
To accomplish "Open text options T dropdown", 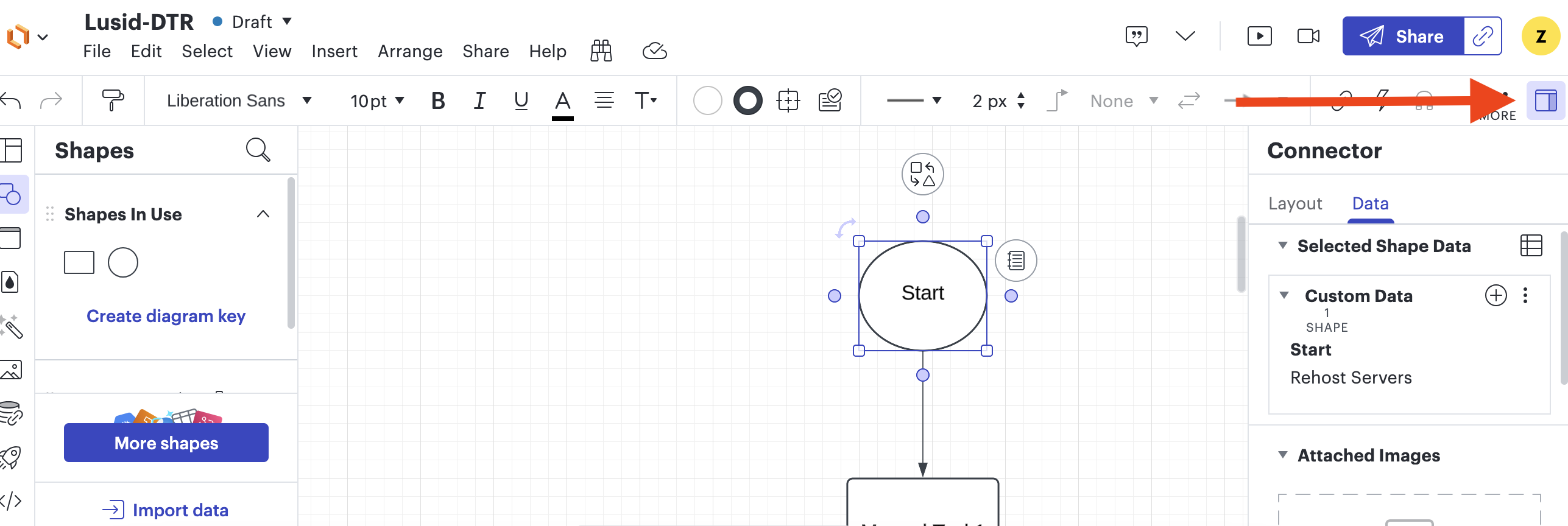I will tap(646, 100).
